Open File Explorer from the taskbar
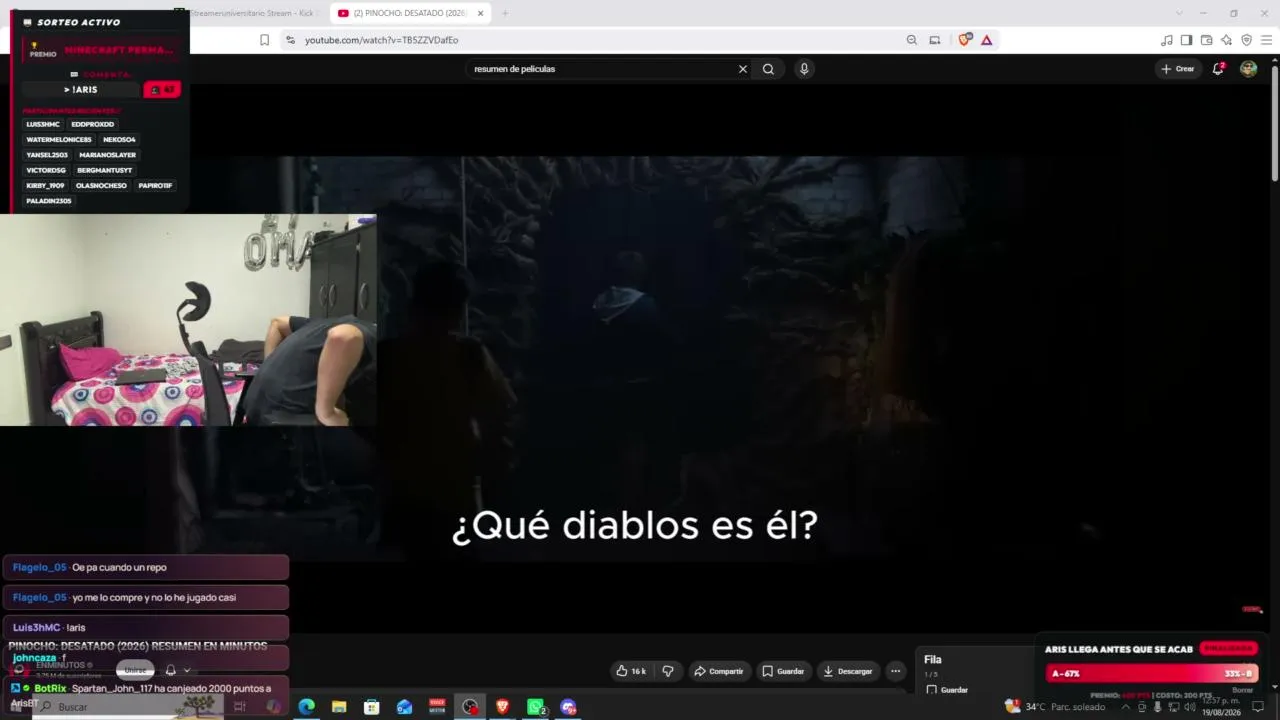The width and height of the screenshot is (1280, 720). tap(339, 707)
